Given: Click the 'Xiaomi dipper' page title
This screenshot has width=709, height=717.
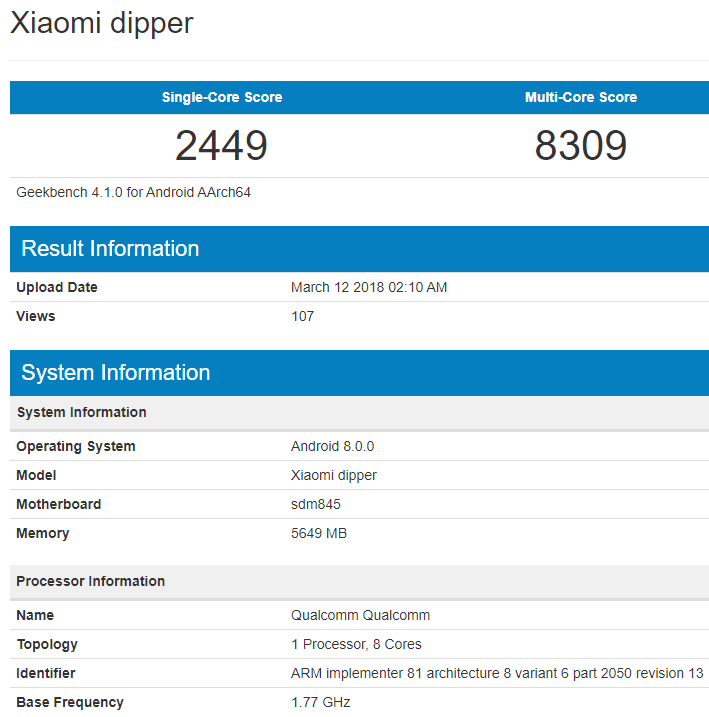Looking at the screenshot, I should pyautogui.click(x=101, y=23).
